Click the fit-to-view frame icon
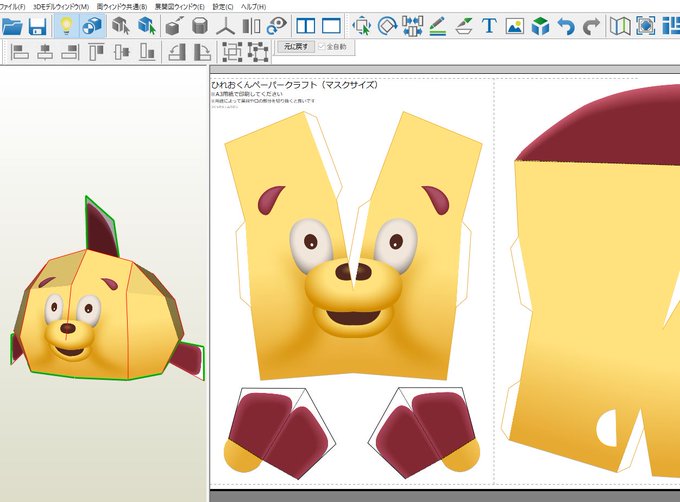 (646, 26)
